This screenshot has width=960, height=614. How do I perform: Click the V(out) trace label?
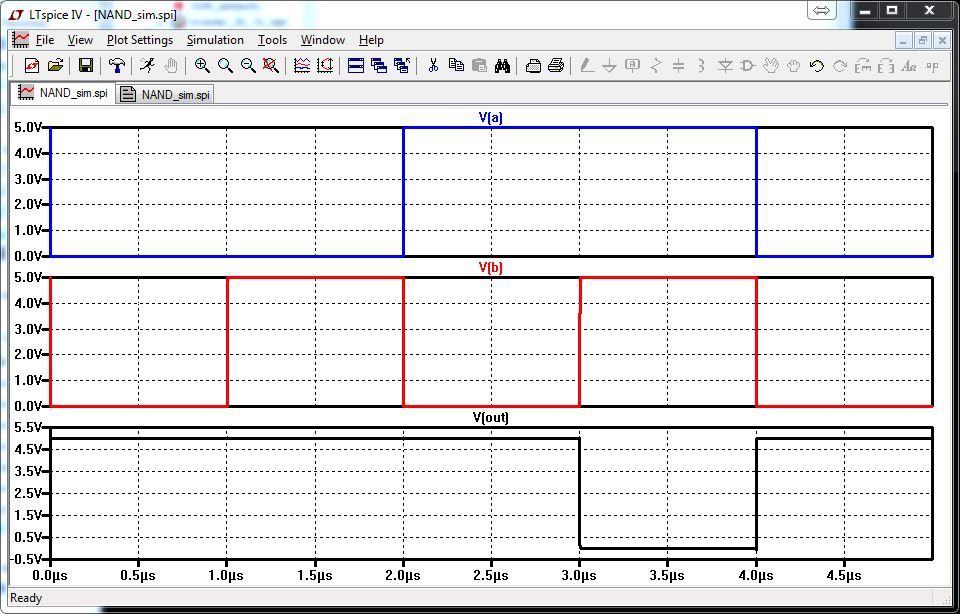click(490, 417)
